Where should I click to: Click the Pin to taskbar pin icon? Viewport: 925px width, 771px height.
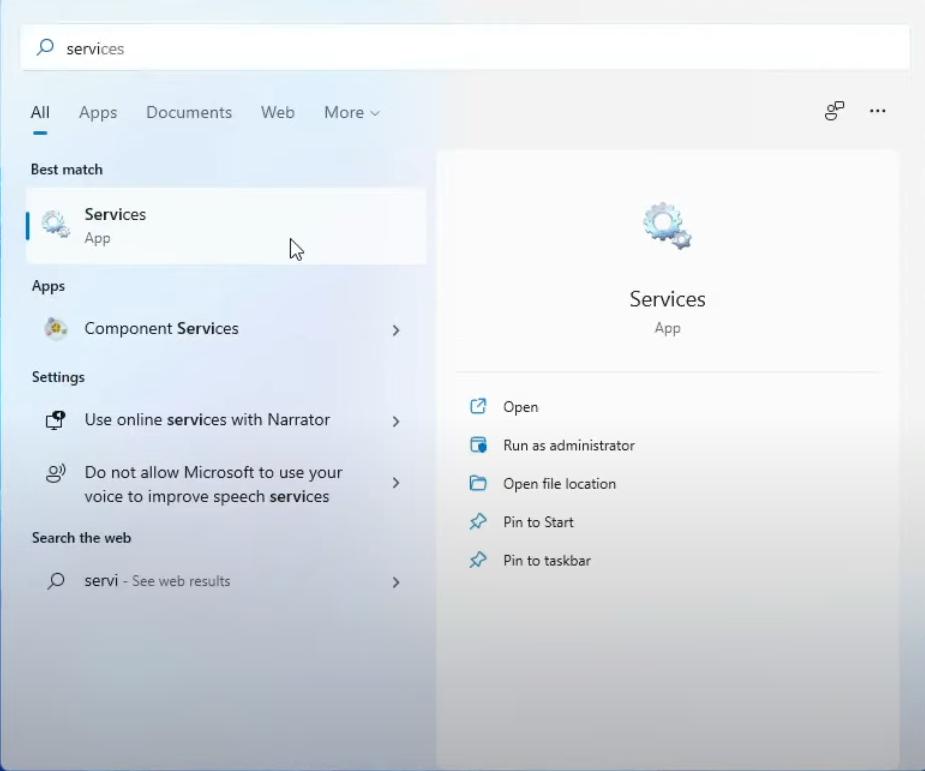pos(478,560)
